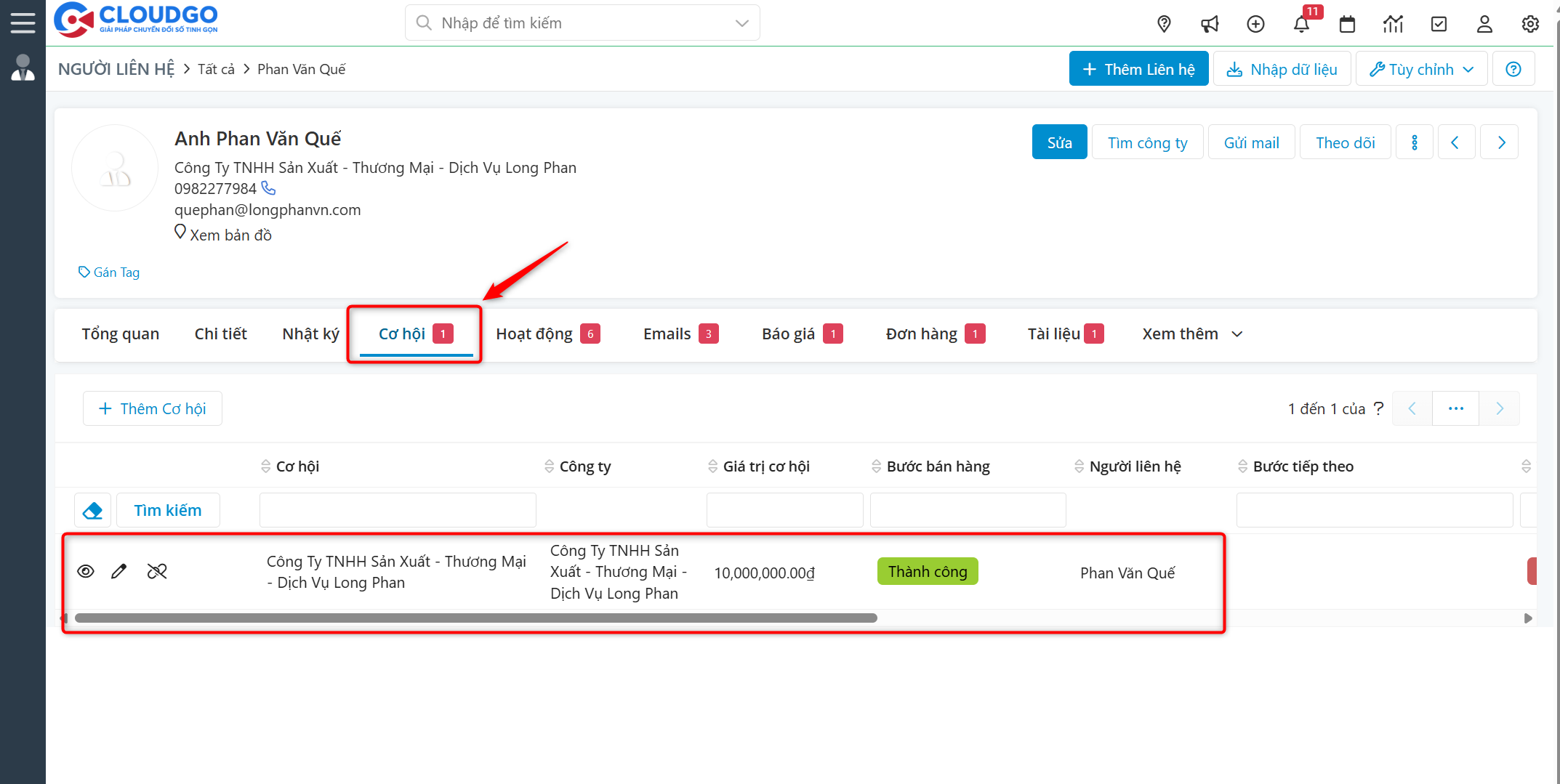1560x784 pixels.
Task: Click the horizontal table scrollbar
Action: point(476,618)
